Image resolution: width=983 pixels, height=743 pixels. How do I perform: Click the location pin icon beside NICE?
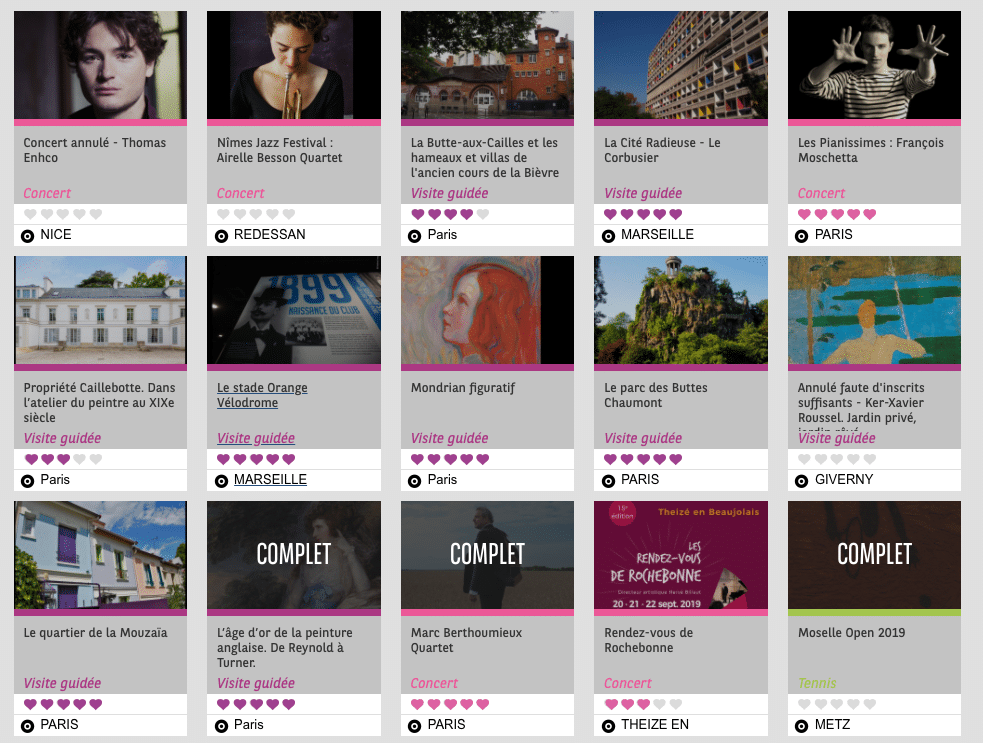(x=28, y=235)
